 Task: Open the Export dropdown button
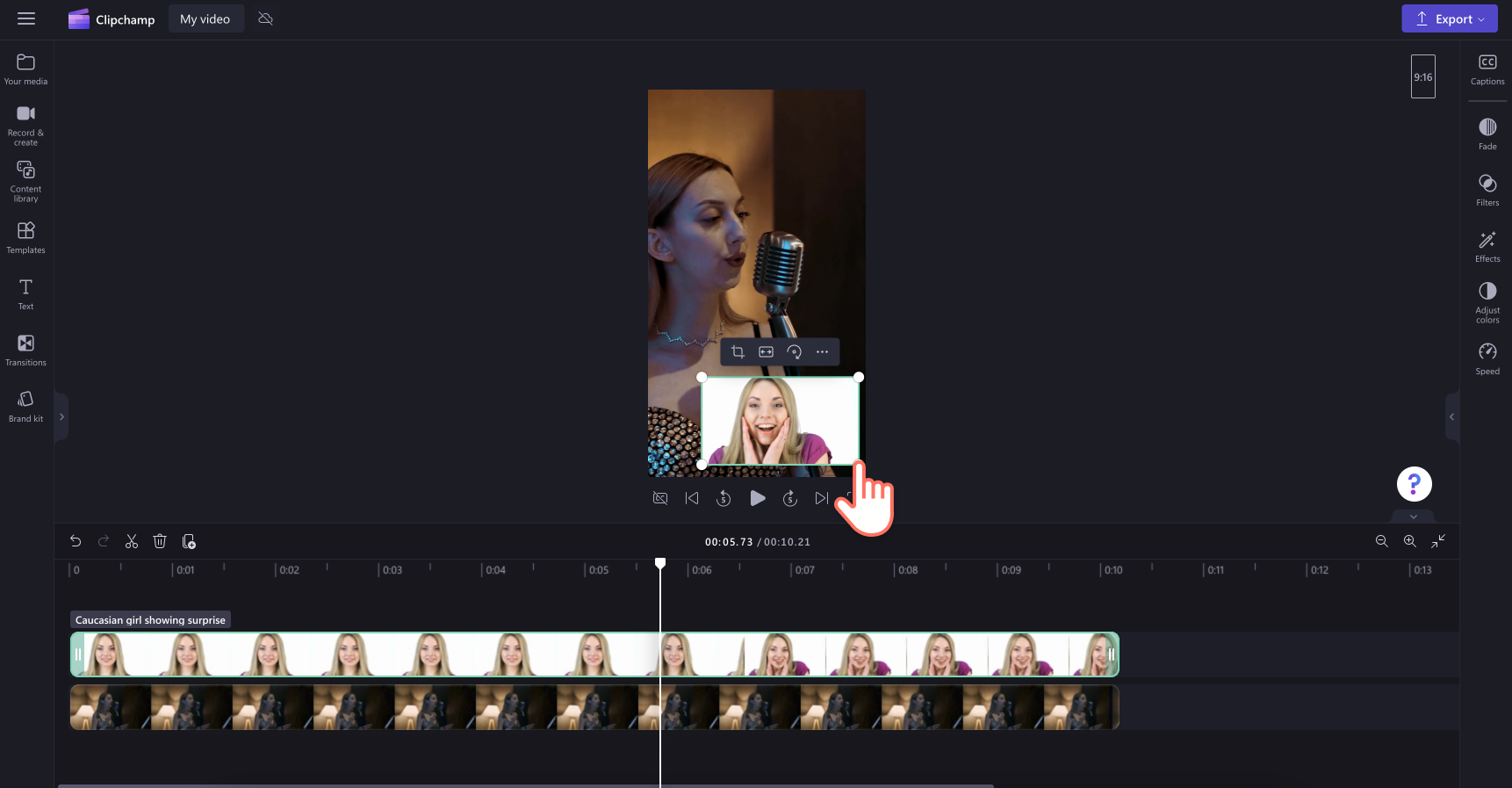click(x=1449, y=18)
